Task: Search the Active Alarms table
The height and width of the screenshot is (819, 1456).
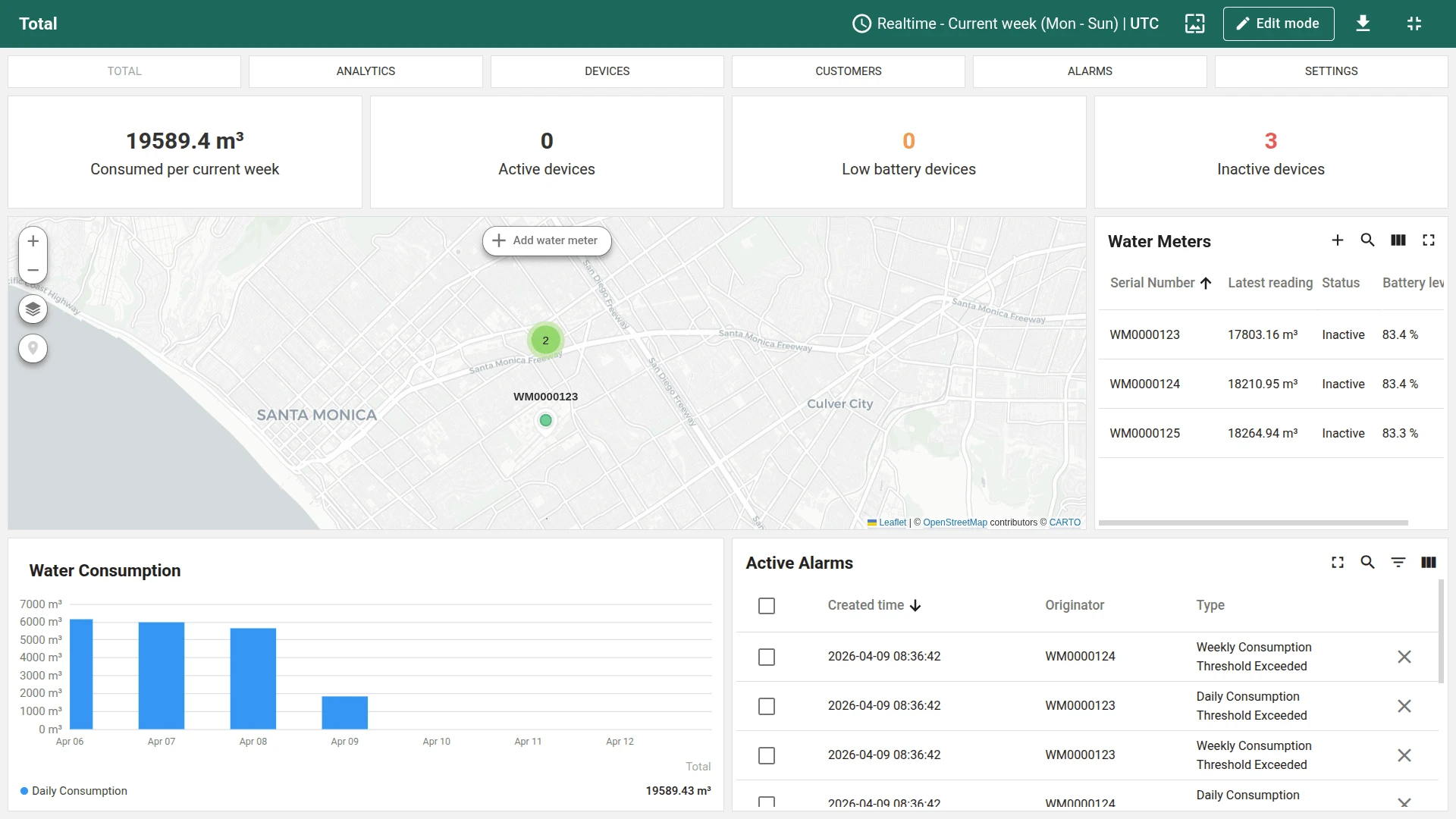Action: [1367, 562]
